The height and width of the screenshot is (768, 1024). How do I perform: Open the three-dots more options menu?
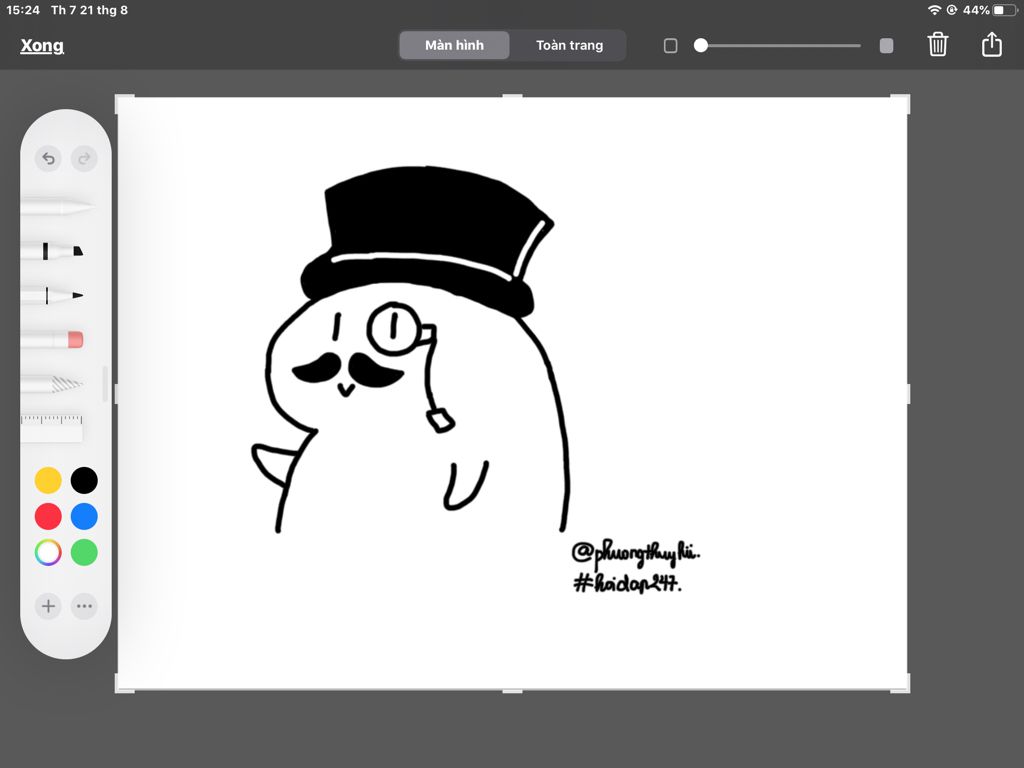point(84,606)
